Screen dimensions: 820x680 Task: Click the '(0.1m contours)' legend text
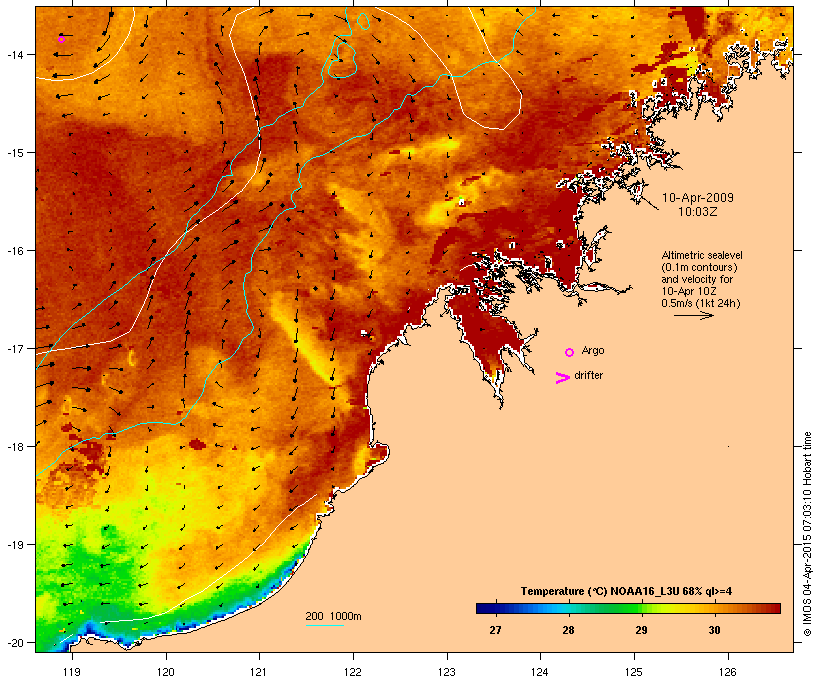pos(699,267)
